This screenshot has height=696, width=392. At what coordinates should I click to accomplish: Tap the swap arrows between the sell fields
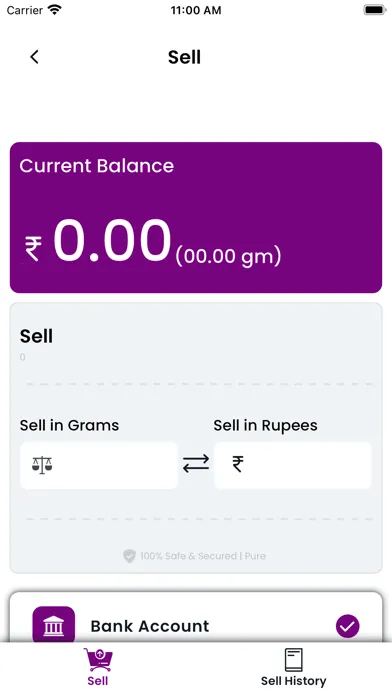click(196, 464)
